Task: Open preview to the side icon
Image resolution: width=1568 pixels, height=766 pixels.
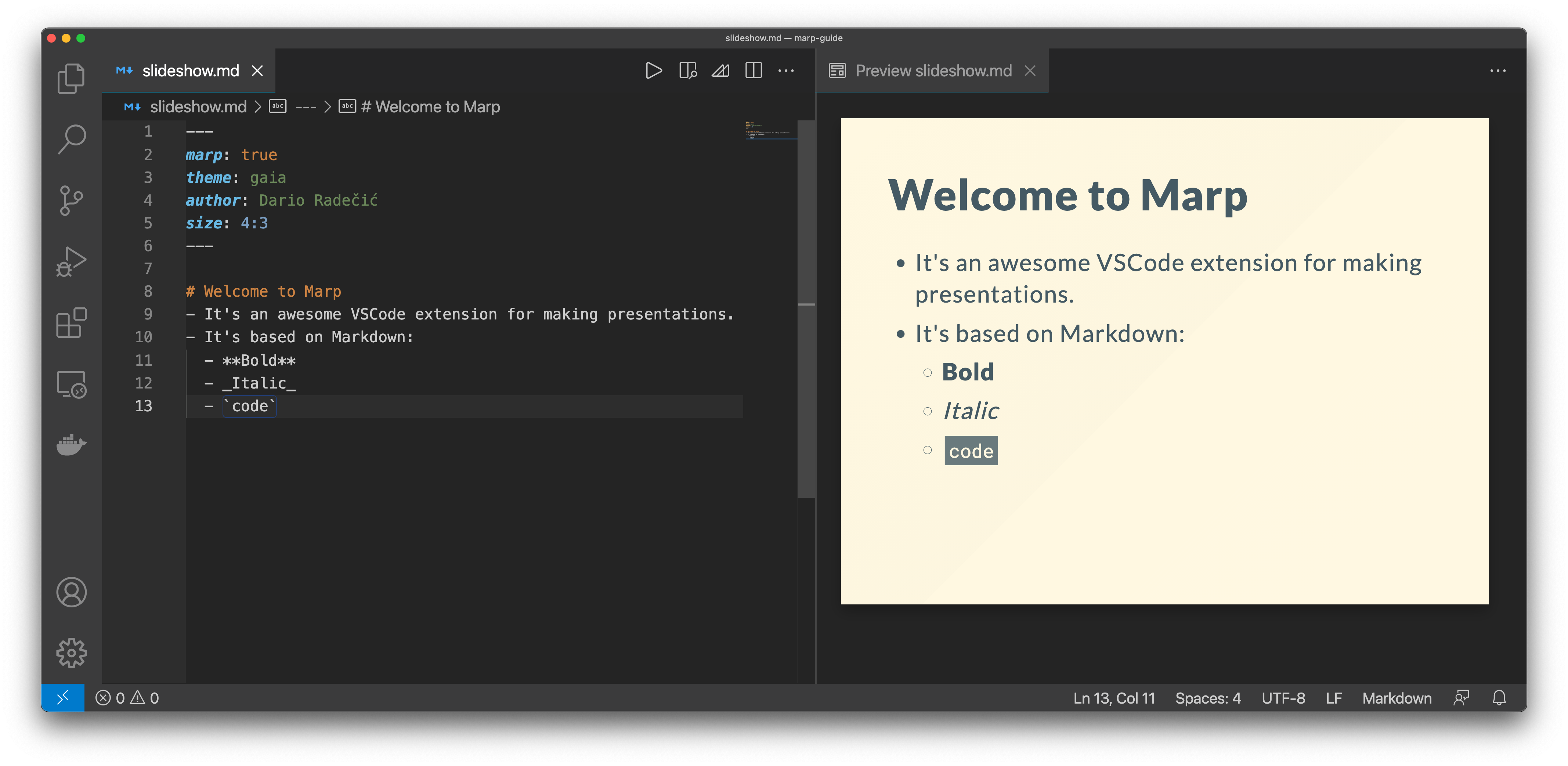Action: click(x=687, y=71)
